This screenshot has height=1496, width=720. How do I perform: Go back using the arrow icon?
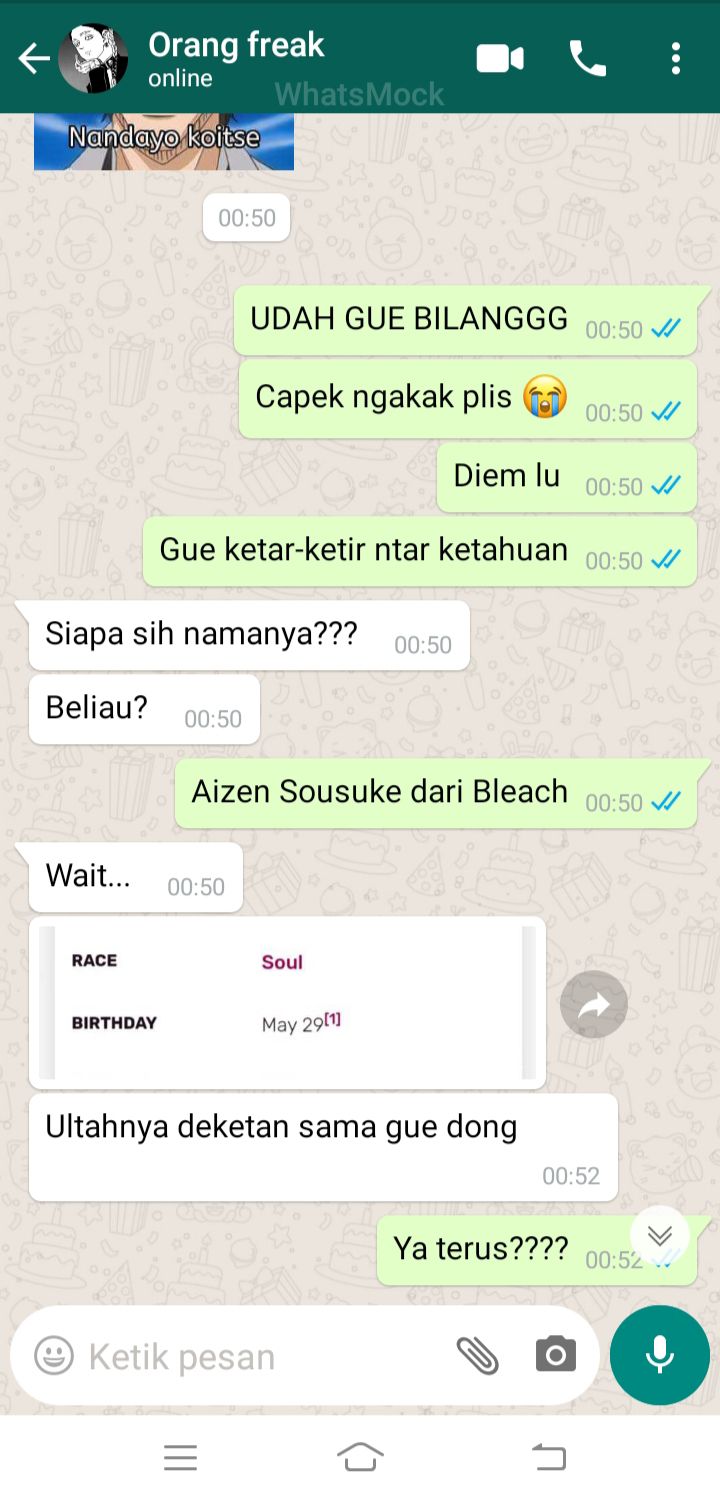click(34, 59)
